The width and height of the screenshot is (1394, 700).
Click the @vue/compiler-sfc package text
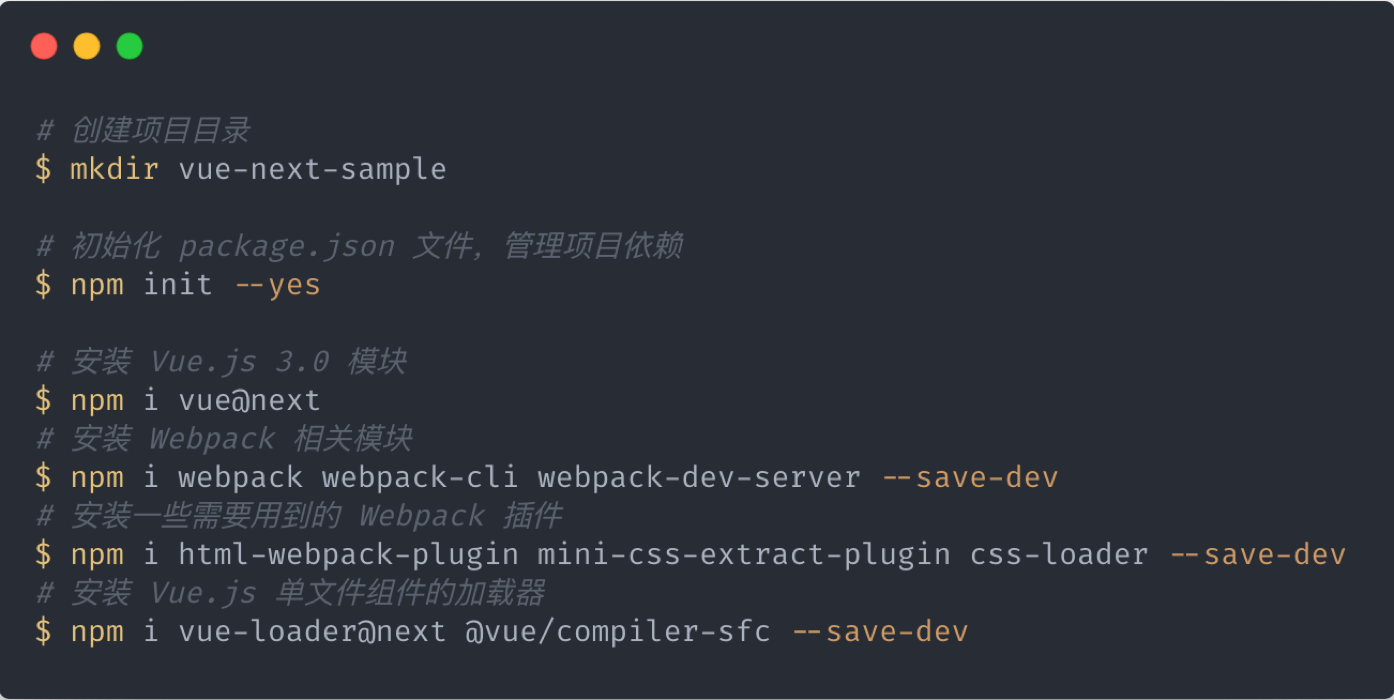[x=618, y=631]
